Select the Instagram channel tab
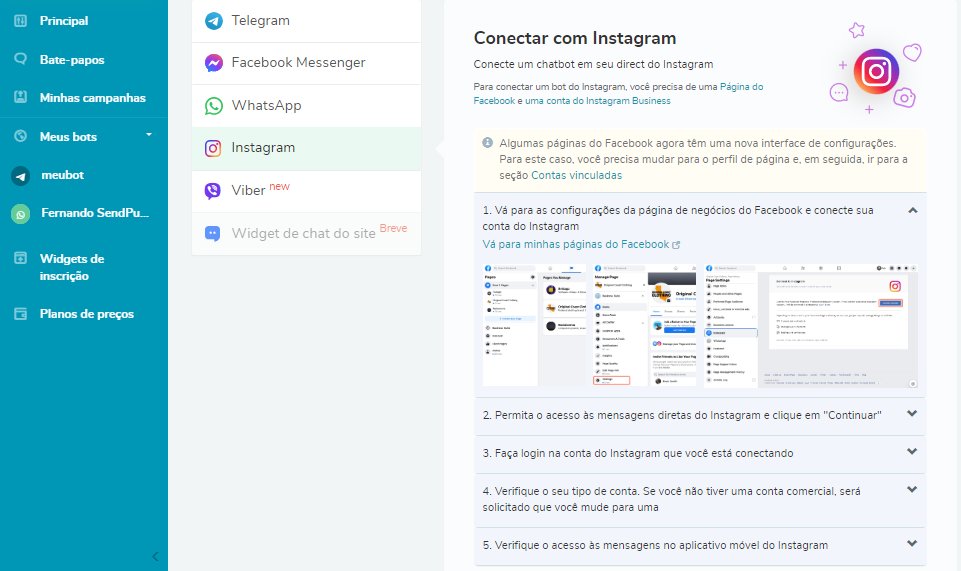The width and height of the screenshot is (961, 571). coord(306,148)
